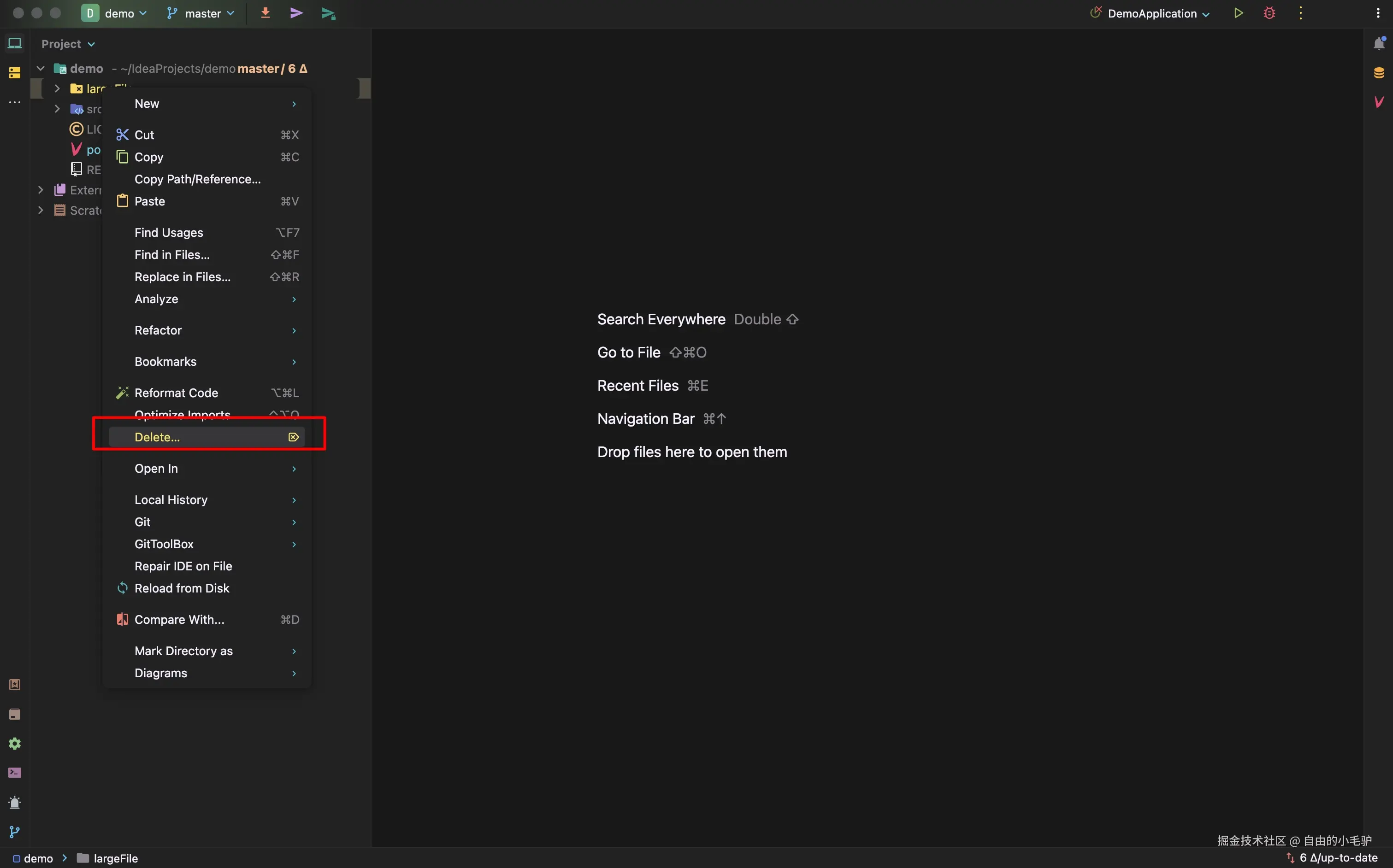Click the Update Project download arrow icon
Viewport: 1393px width, 868px height.
[x=266, y=12]
